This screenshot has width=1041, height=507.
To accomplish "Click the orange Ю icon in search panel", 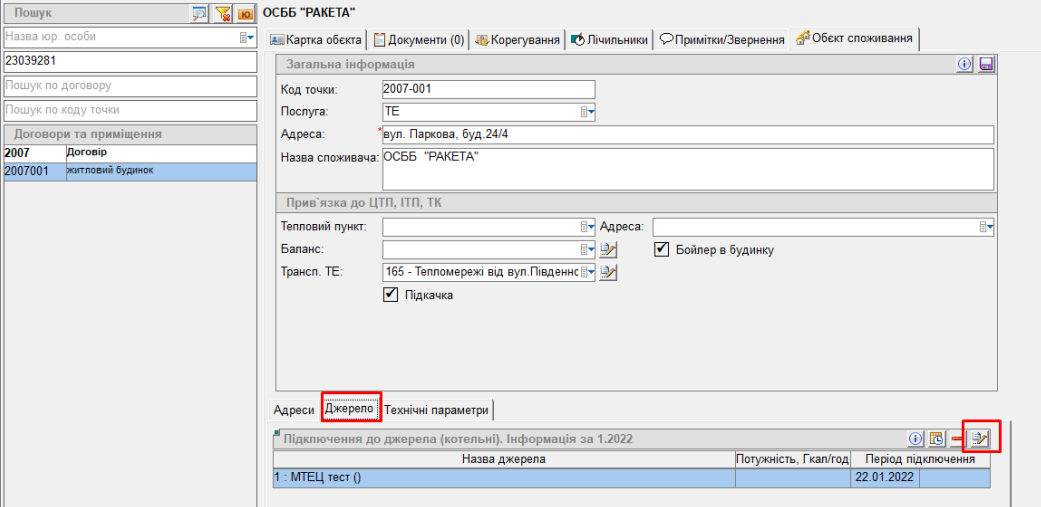I will tap(244, 14).
